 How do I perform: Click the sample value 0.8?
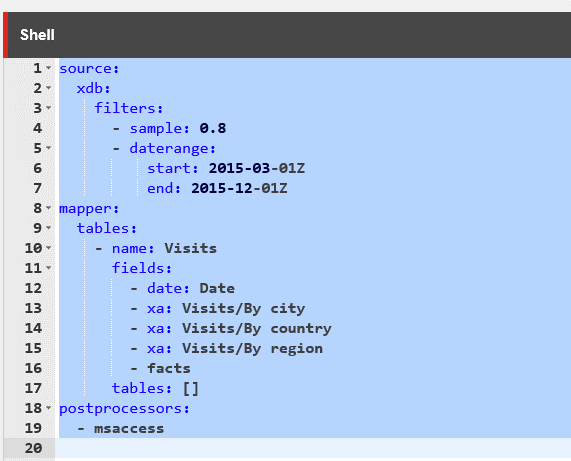point(213,128)
